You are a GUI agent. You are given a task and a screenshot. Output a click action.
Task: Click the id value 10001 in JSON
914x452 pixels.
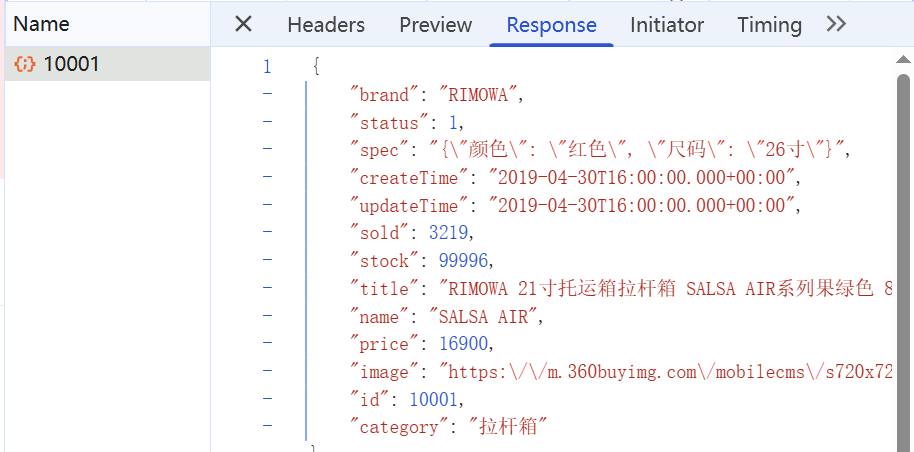point(434,399)
